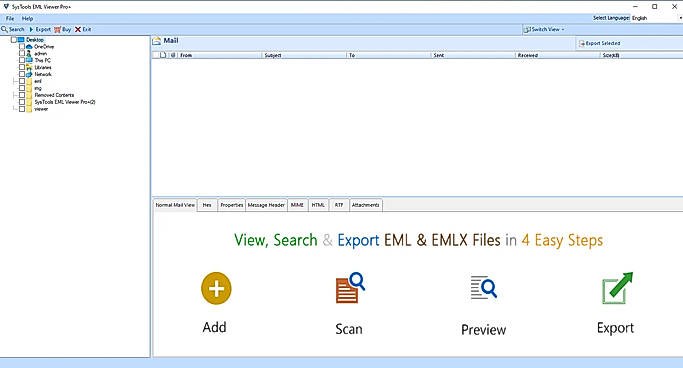683x368 pixels.
Task: Open the Select Language combo box
Action: pyautogui.click(x=656, y=18)
